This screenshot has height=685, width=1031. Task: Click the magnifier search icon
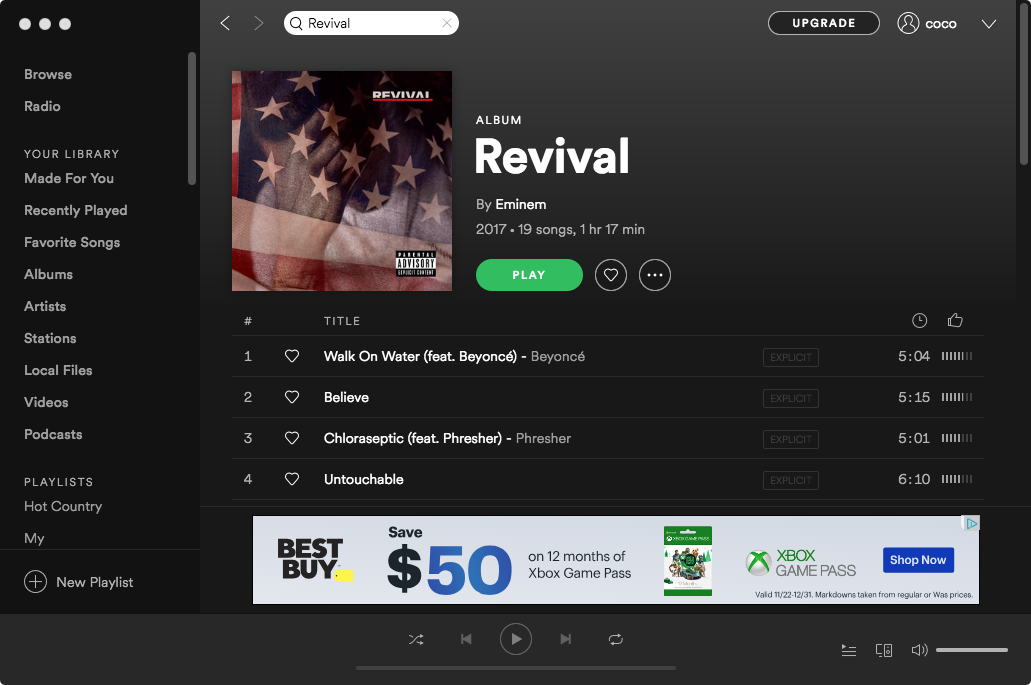[297, 24]
